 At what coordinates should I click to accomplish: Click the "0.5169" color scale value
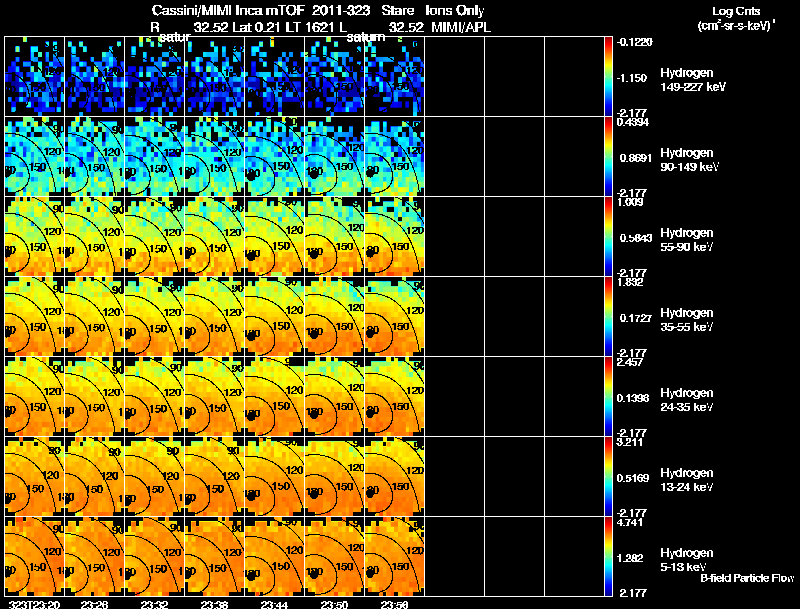point(633,478)
